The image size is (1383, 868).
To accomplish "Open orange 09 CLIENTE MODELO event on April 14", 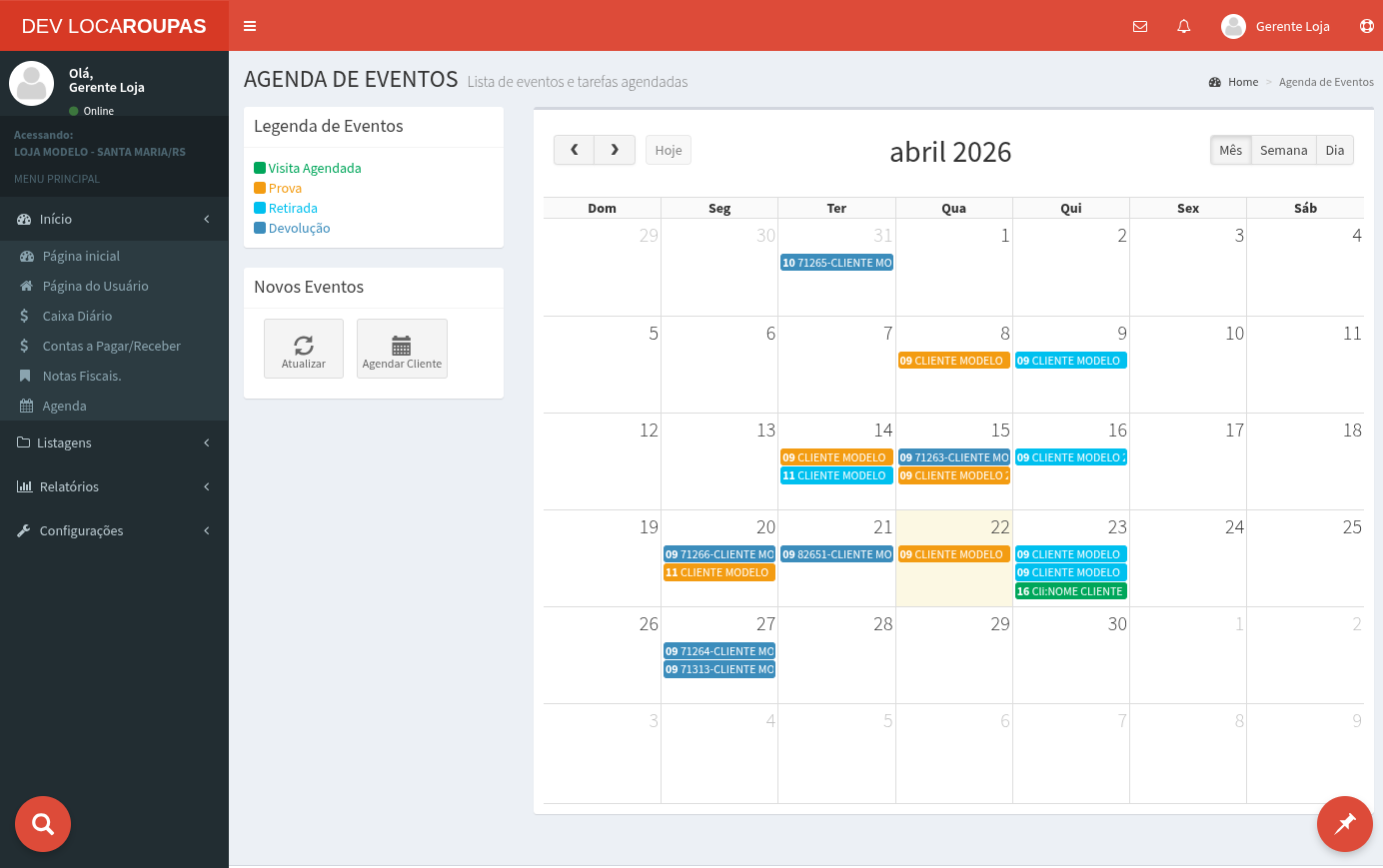I will (x=836, y=457).
